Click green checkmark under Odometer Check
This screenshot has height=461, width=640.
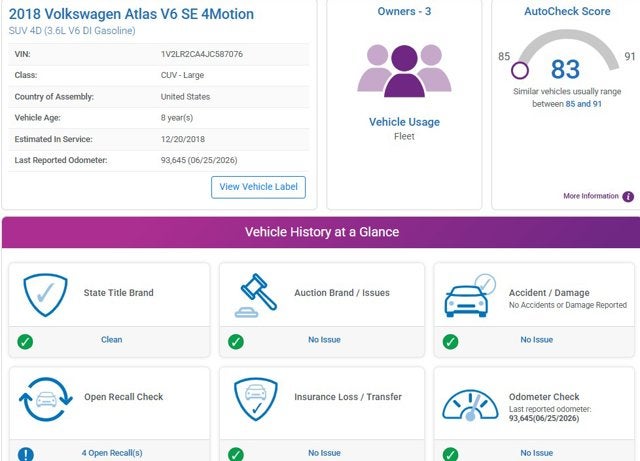point(451,454)
